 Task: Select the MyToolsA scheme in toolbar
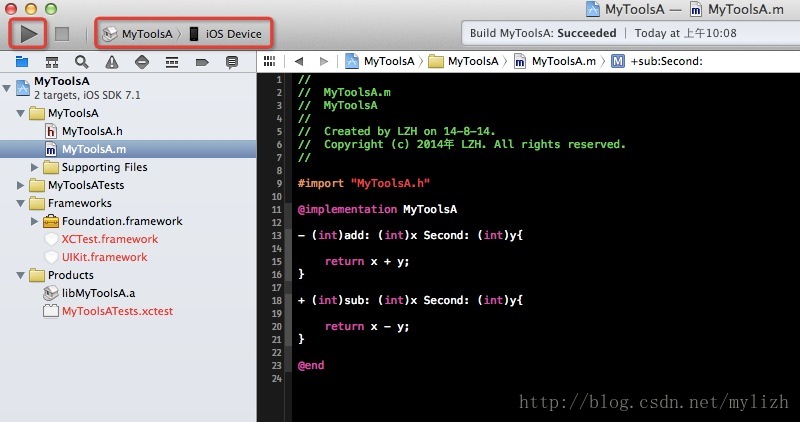tap(138, 34)
